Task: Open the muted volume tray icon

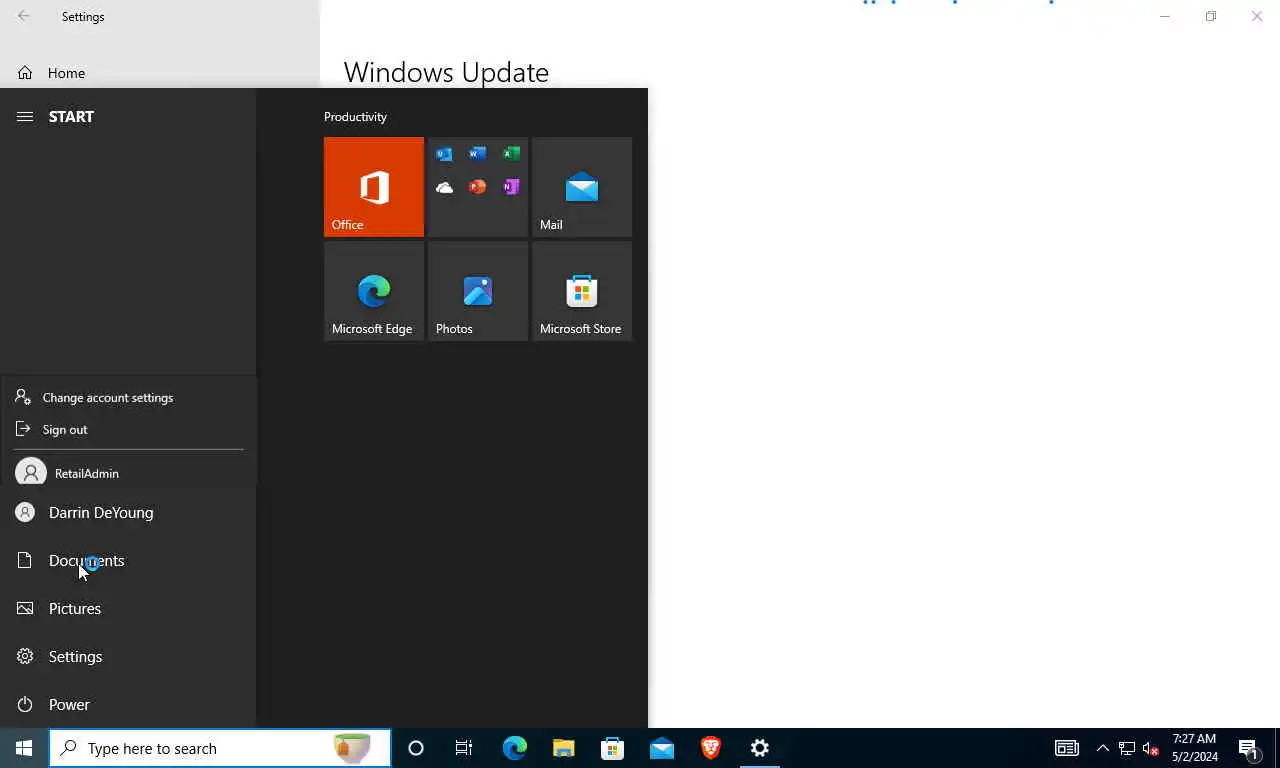Action: point(1151,748)
